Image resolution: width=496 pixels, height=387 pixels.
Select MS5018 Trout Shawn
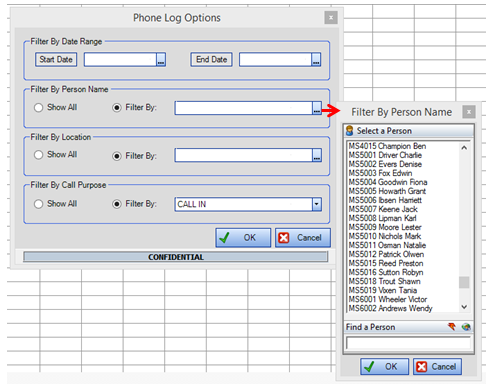point(384,281)
